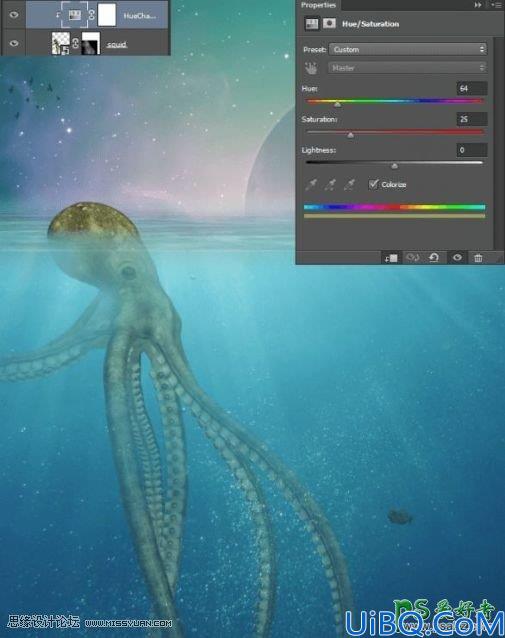Collapse the Properties panel with double arrows
Viewport: 505px width, 638px height.
[x=478, y=5]
